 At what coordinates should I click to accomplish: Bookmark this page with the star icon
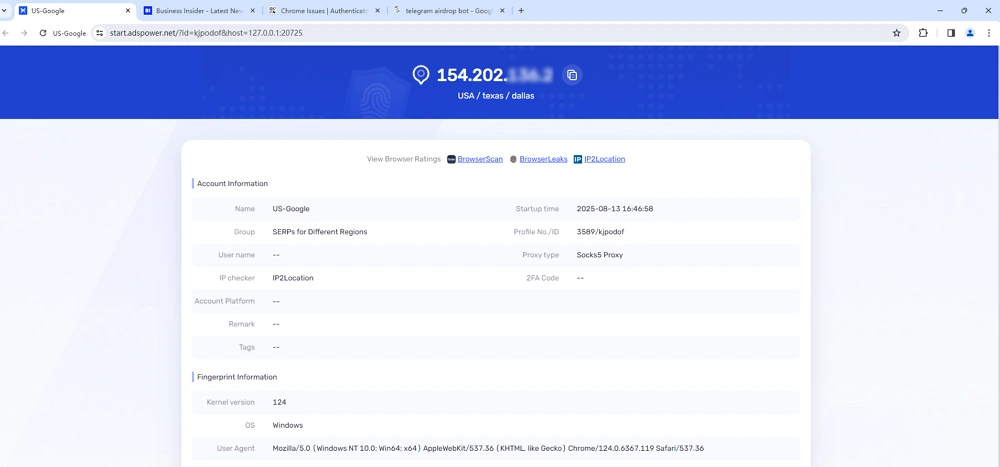[x=897, y=33]
